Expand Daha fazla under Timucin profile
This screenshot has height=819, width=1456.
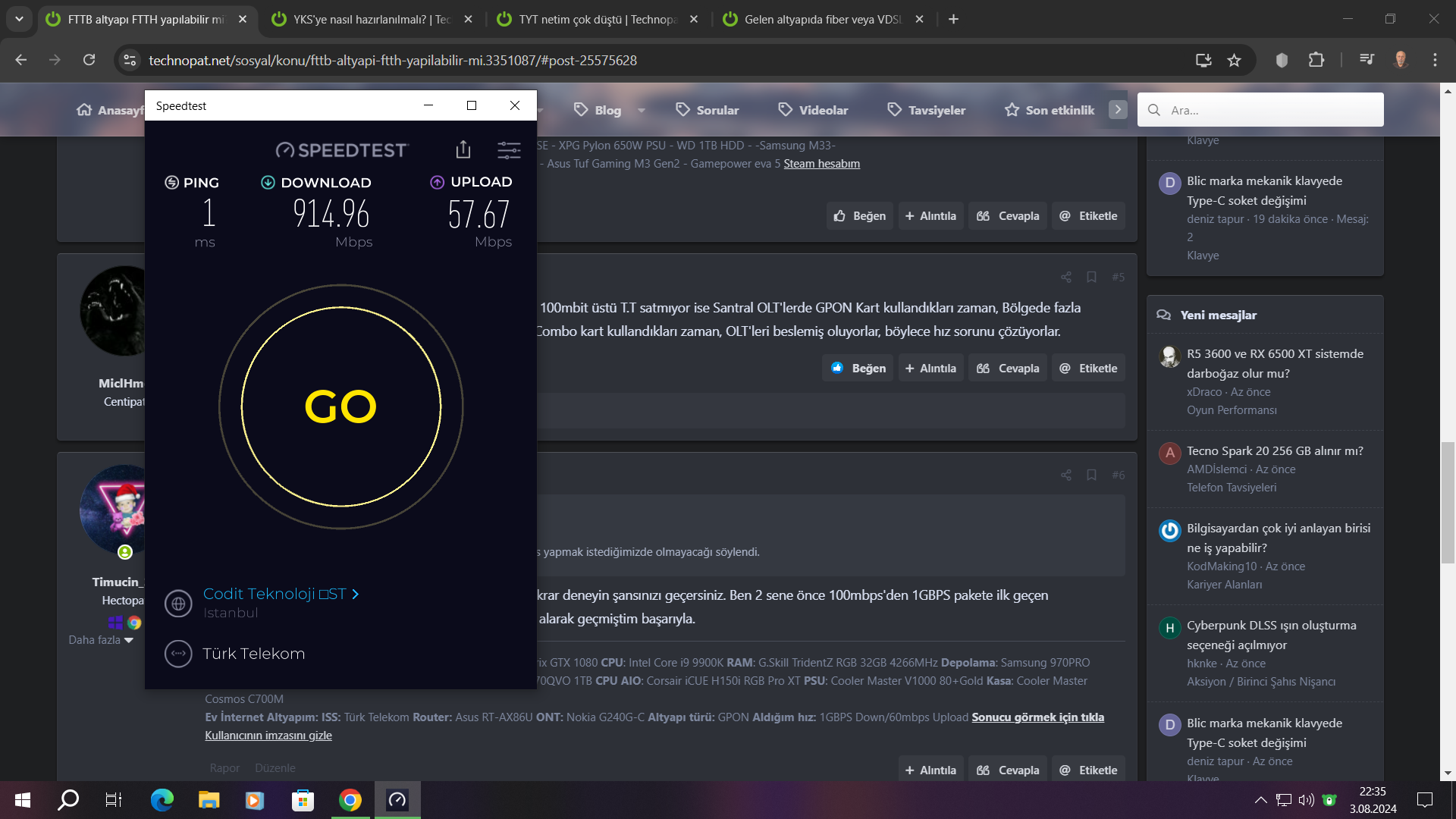pos(101,639)
